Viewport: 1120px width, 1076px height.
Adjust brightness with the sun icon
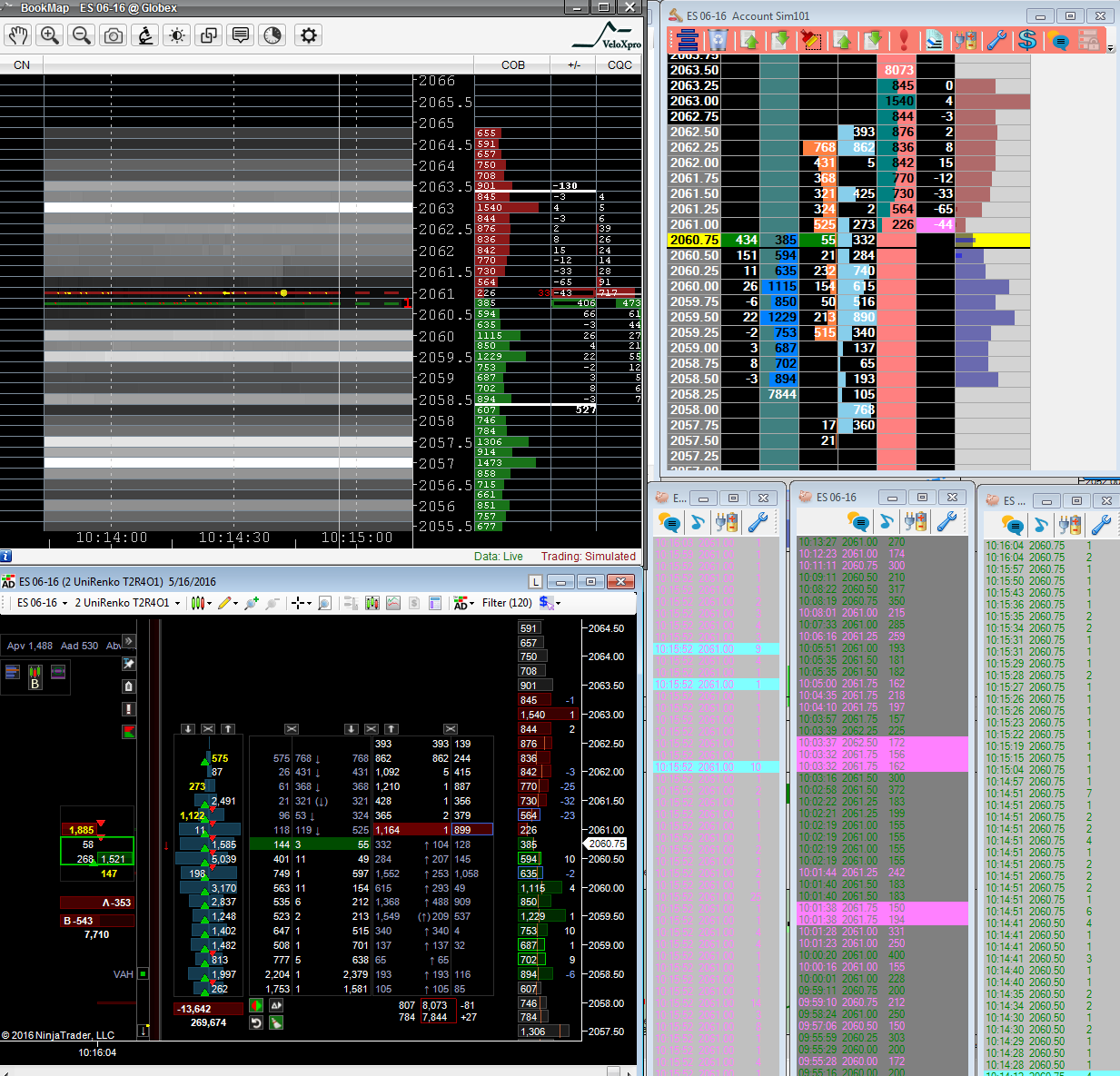(x=177, y=35)
